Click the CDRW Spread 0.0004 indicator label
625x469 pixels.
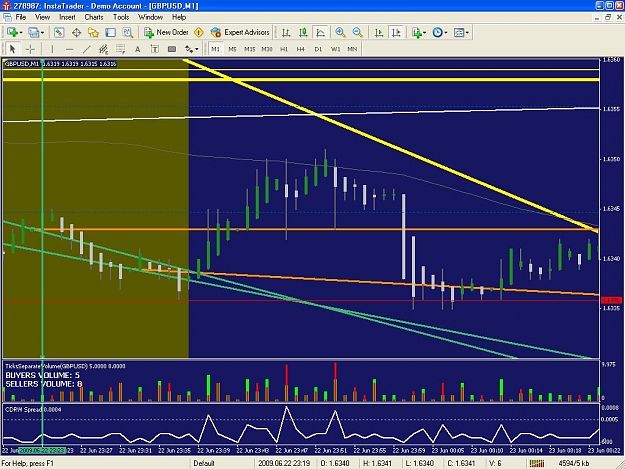pos(33,409)
